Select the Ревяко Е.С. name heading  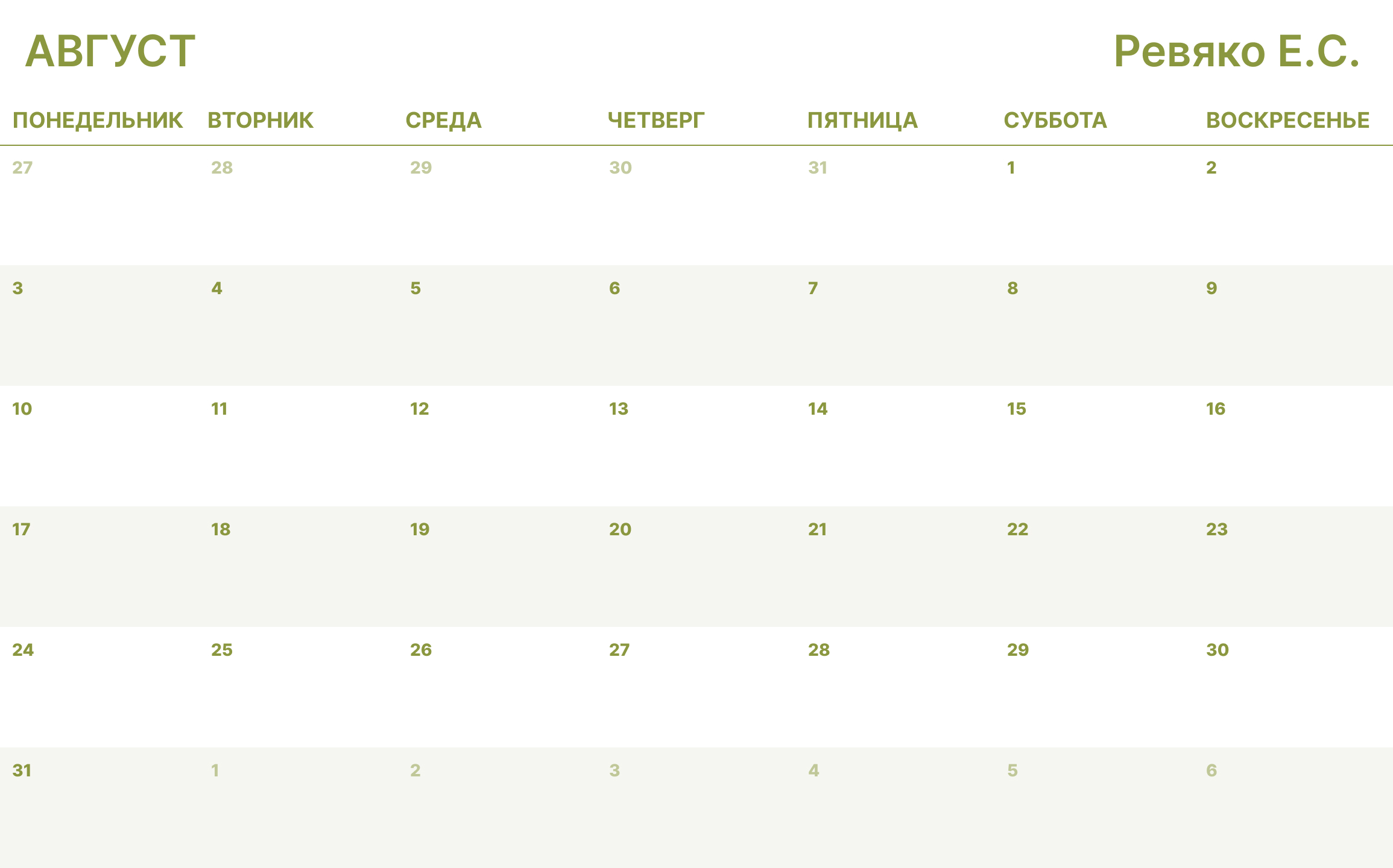[x=1236, y=51]
